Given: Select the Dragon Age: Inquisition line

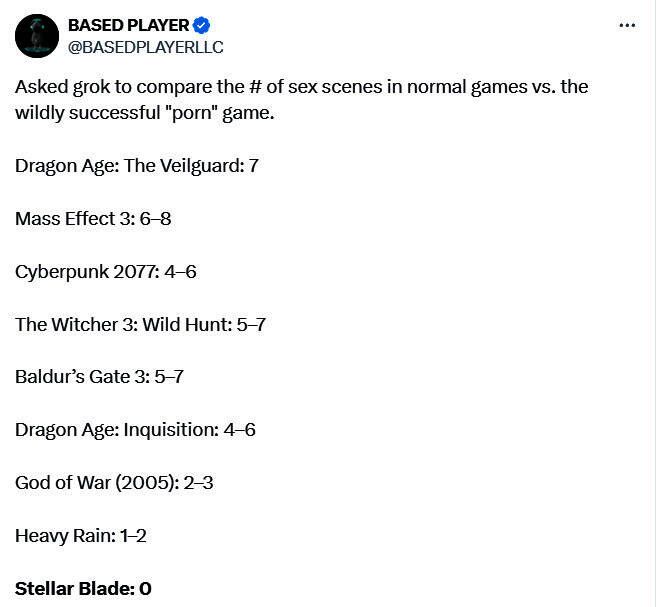Looking at the screenshot, I should [x=135, y=430].
